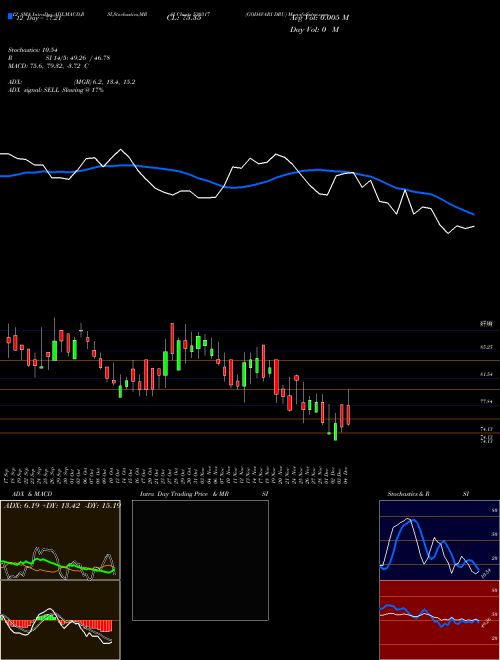Open the blue Stochastics mini chart
Screen dimensions: 500x660
click(x=439, y=540)
